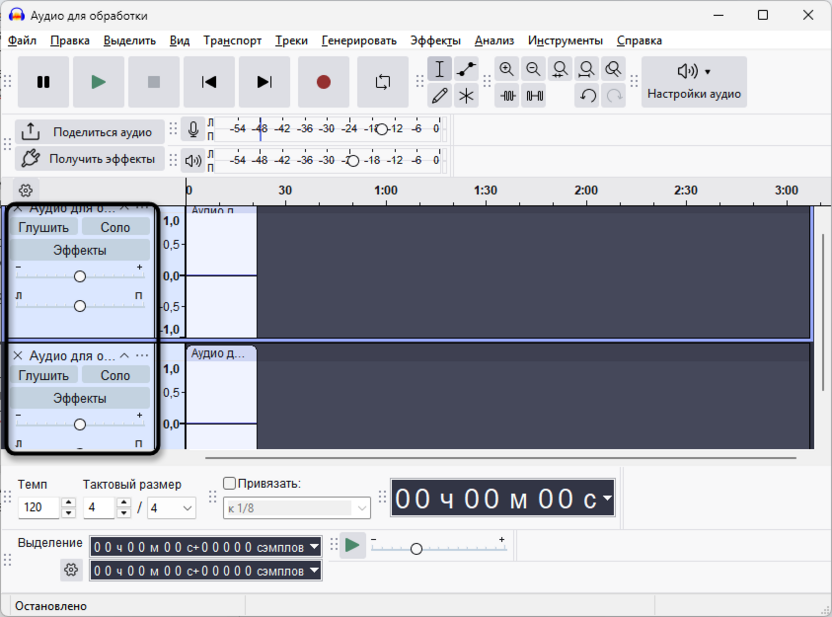Select the Envelope tool
Screen dimensions: 832x617
pos(466,69)
